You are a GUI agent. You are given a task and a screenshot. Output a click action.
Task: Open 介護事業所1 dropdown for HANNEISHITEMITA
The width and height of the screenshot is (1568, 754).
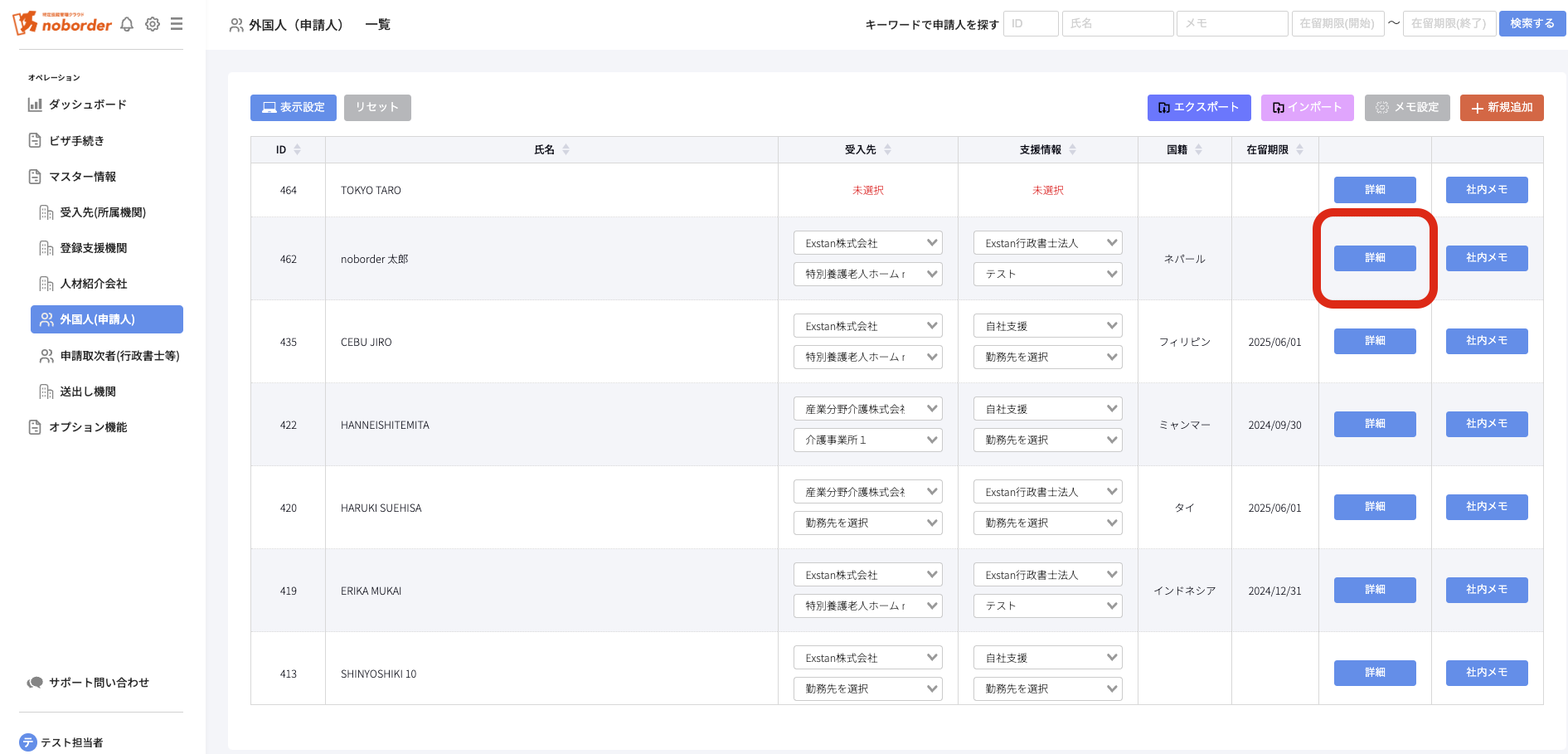pos(867,440)
